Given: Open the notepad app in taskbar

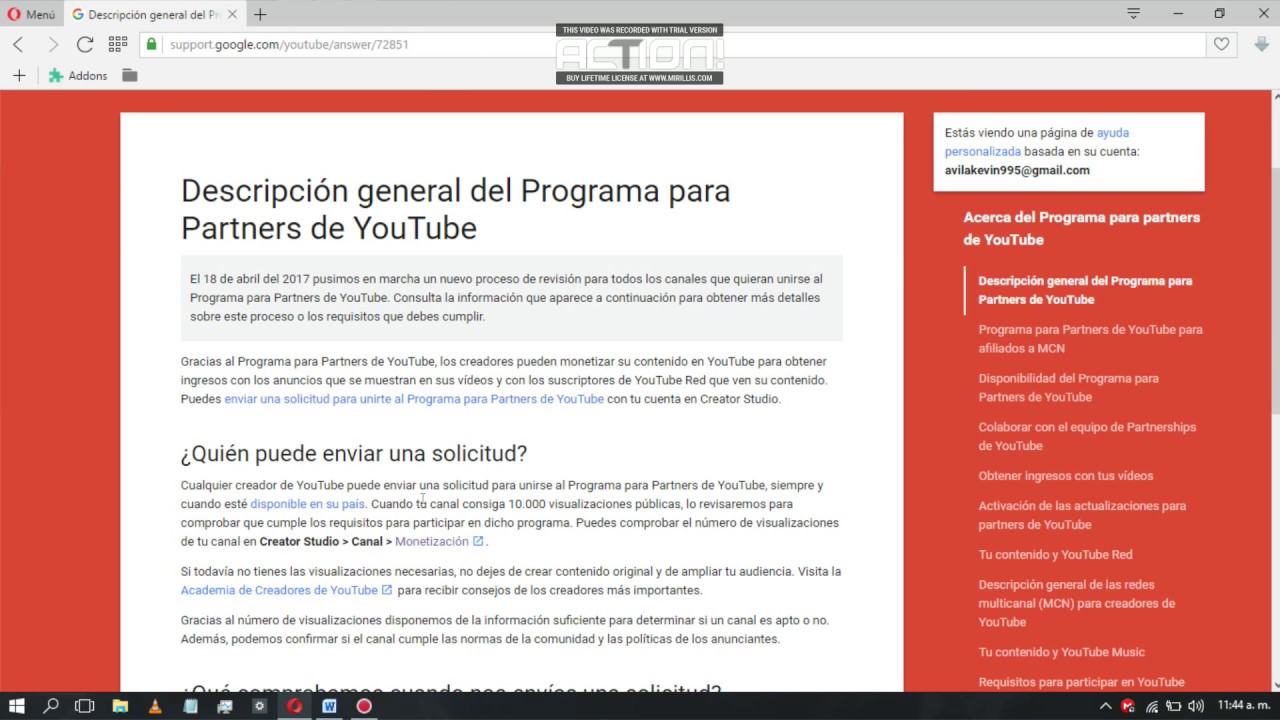Looking at the screenshot, I should (190, 706).
